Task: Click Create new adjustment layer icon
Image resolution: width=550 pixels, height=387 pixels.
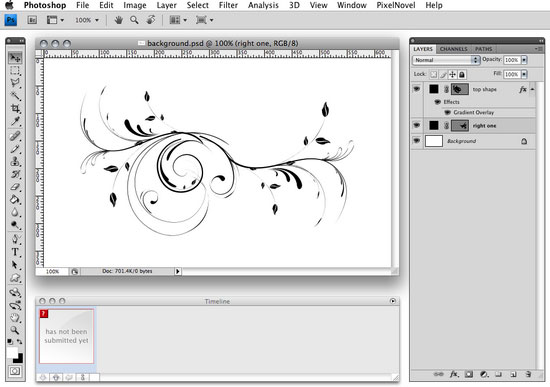Action: [484, 374]
